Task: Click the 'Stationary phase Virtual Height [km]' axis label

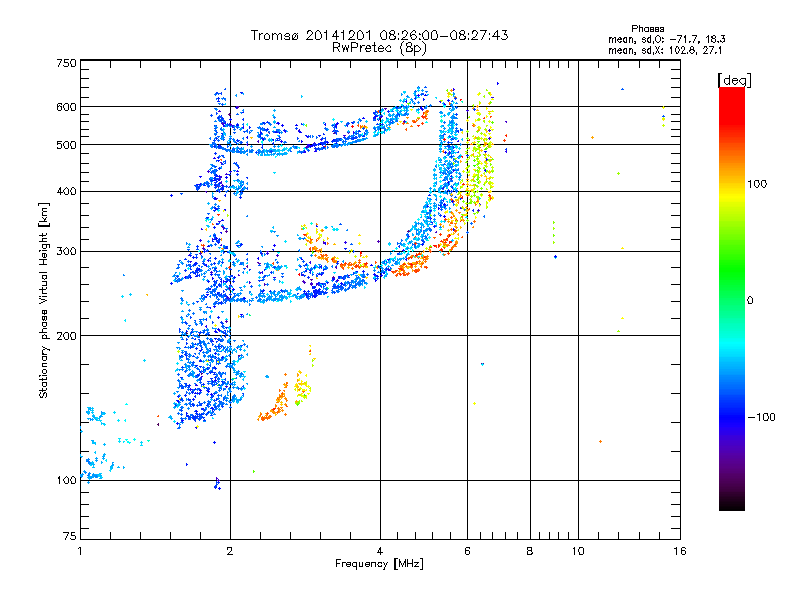Action: (44, 301)
